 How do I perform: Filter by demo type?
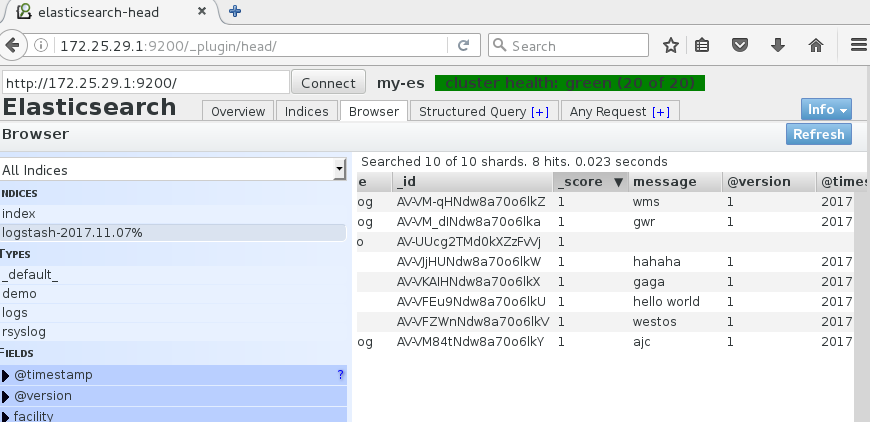(173, 293)
